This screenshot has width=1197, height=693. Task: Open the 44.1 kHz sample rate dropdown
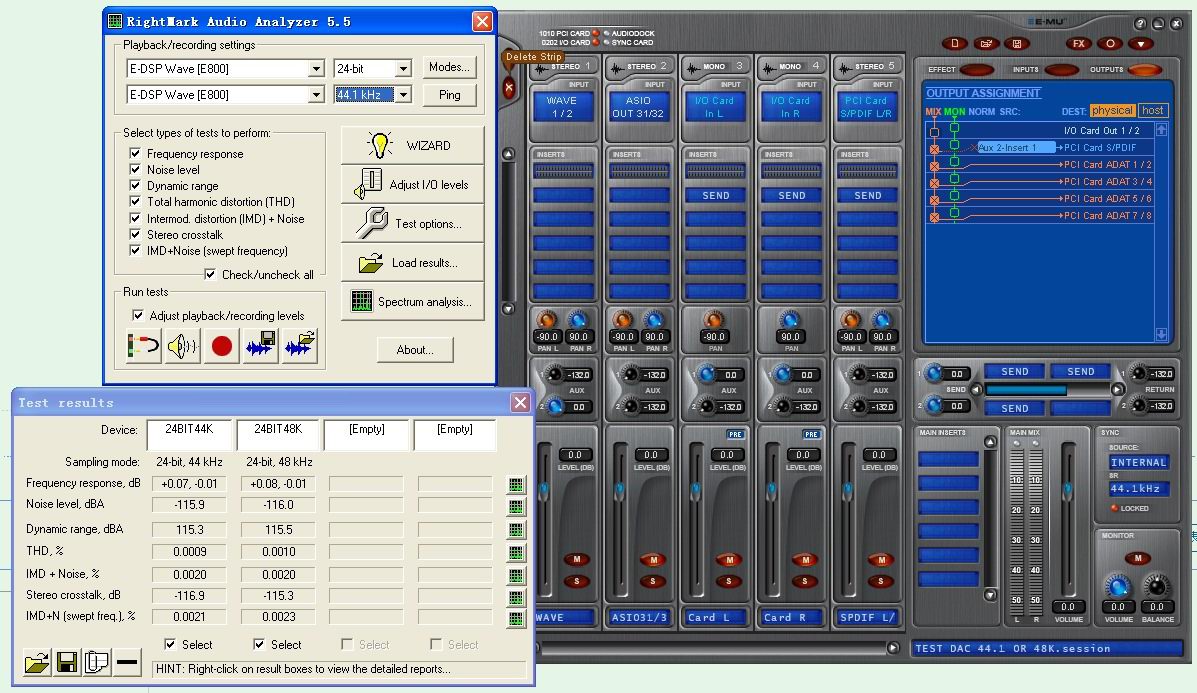click(x=403, y=95)
